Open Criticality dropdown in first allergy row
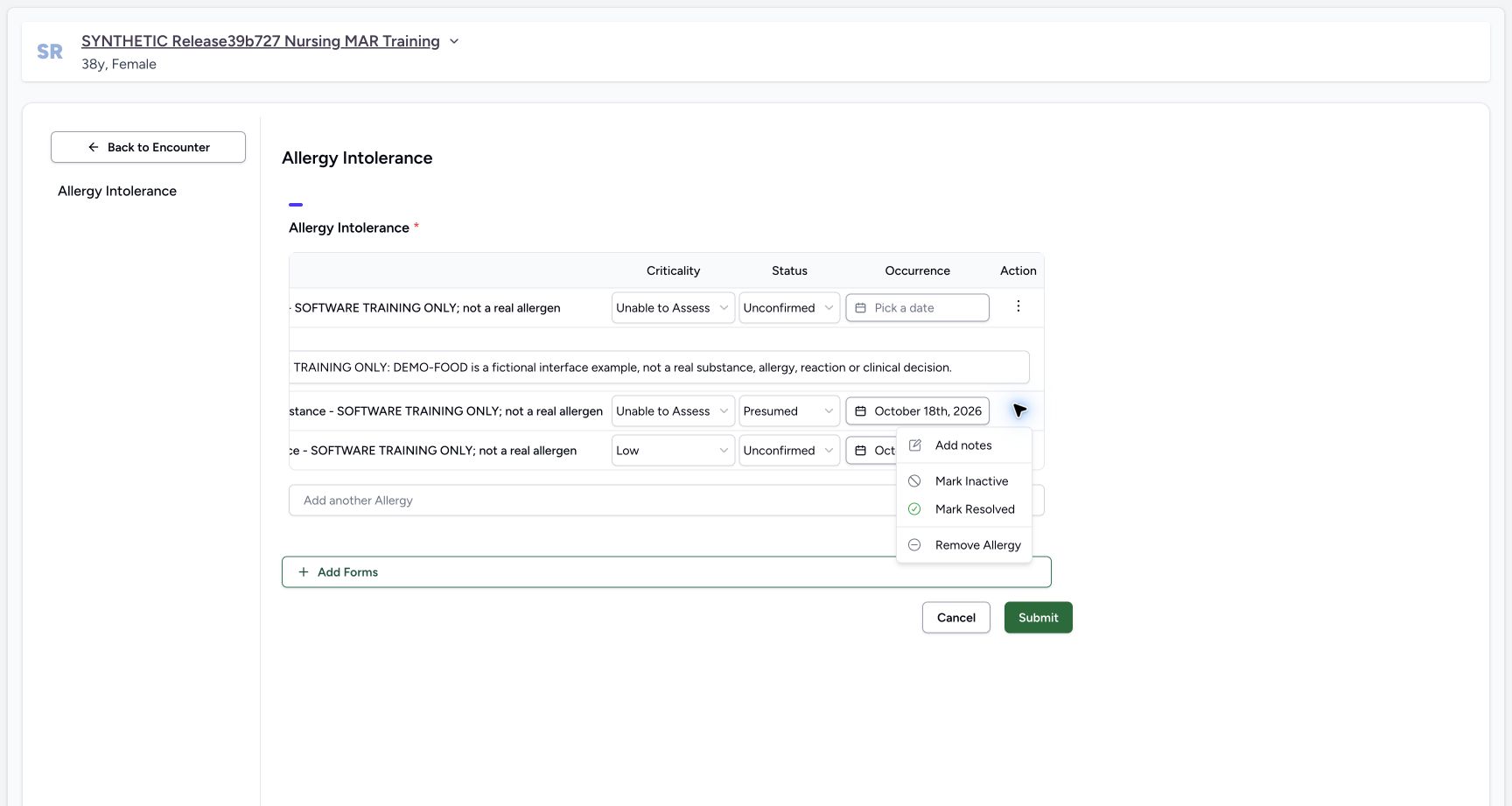Image resolution: width=1512 pixels, height=806 pixels. tap(673, 308)
